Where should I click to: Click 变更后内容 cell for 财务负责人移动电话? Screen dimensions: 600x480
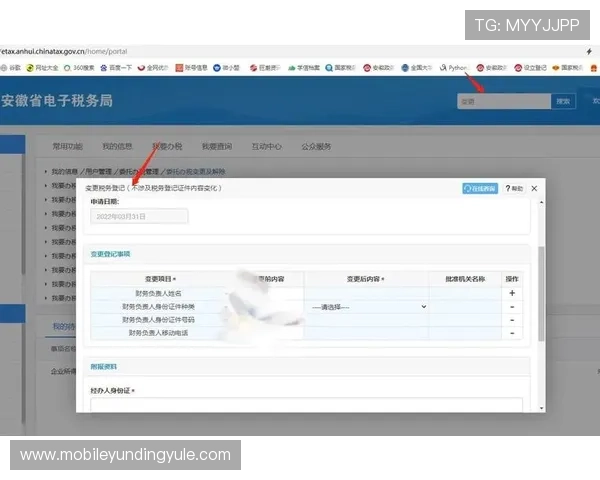pyautogui.click(x=367, y=333)
